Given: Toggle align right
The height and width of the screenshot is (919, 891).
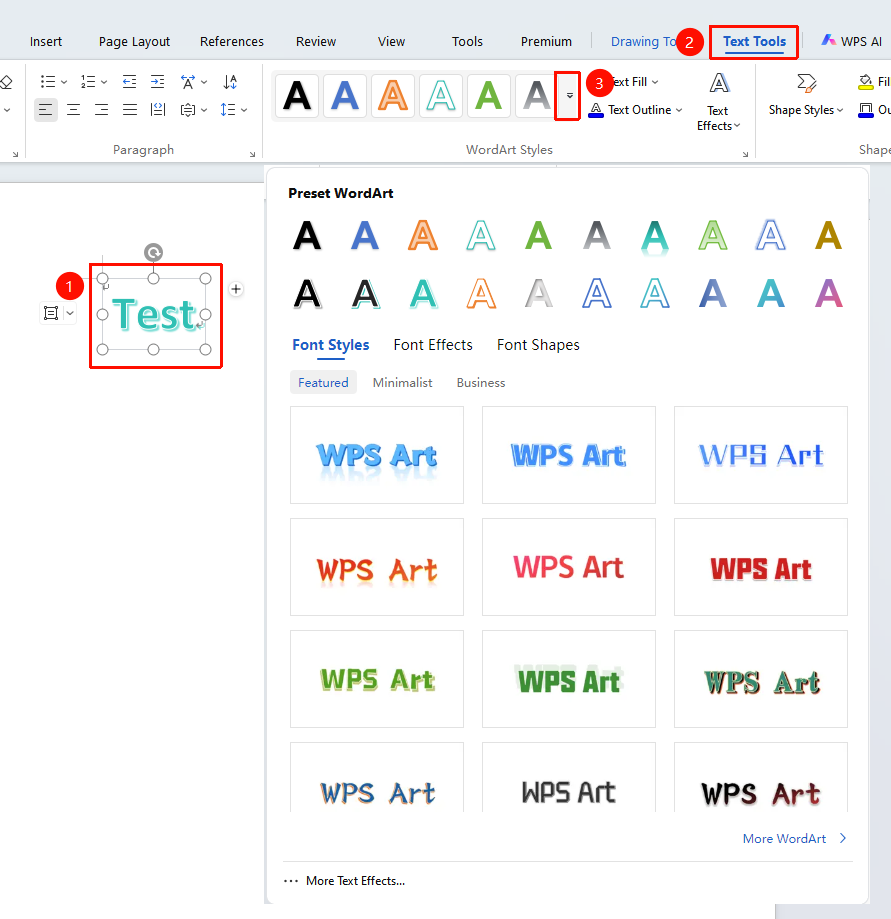Looking at the screenshot, I should click(x=101, y=110).
